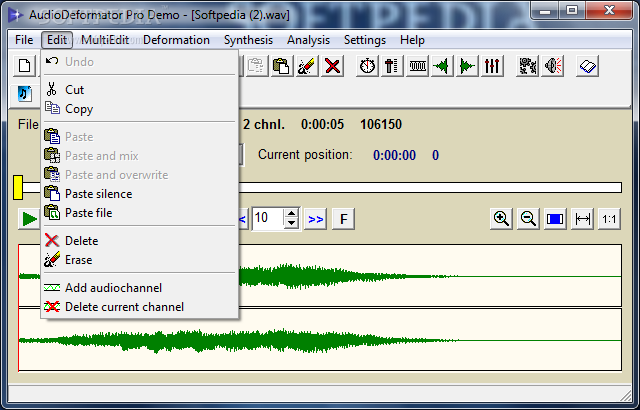Open the help book toolbar icon

(x=587, y=66)
